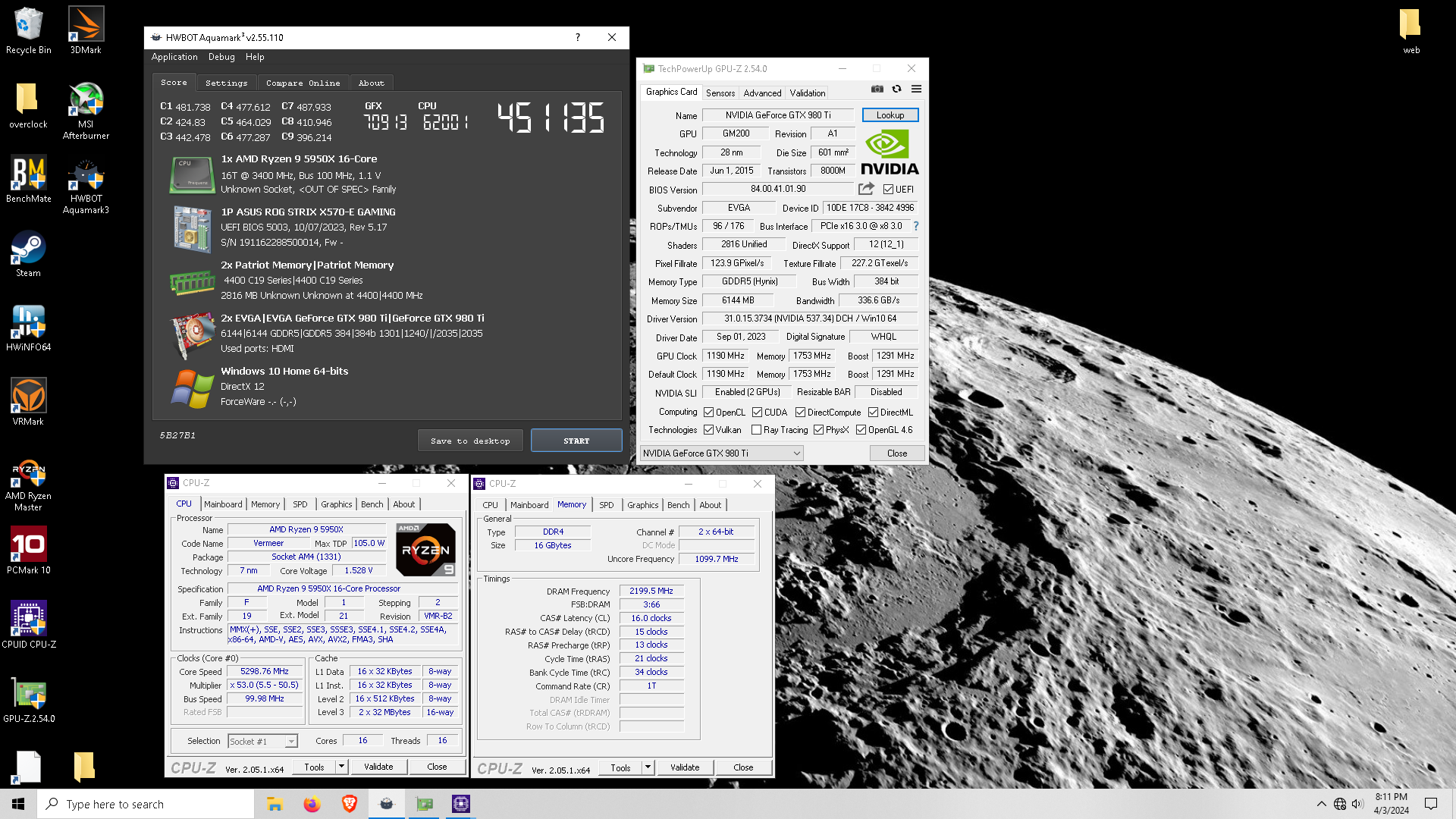Show hidden system tray icons
Screen dimensions: 1456x819
pos(1321,804)
